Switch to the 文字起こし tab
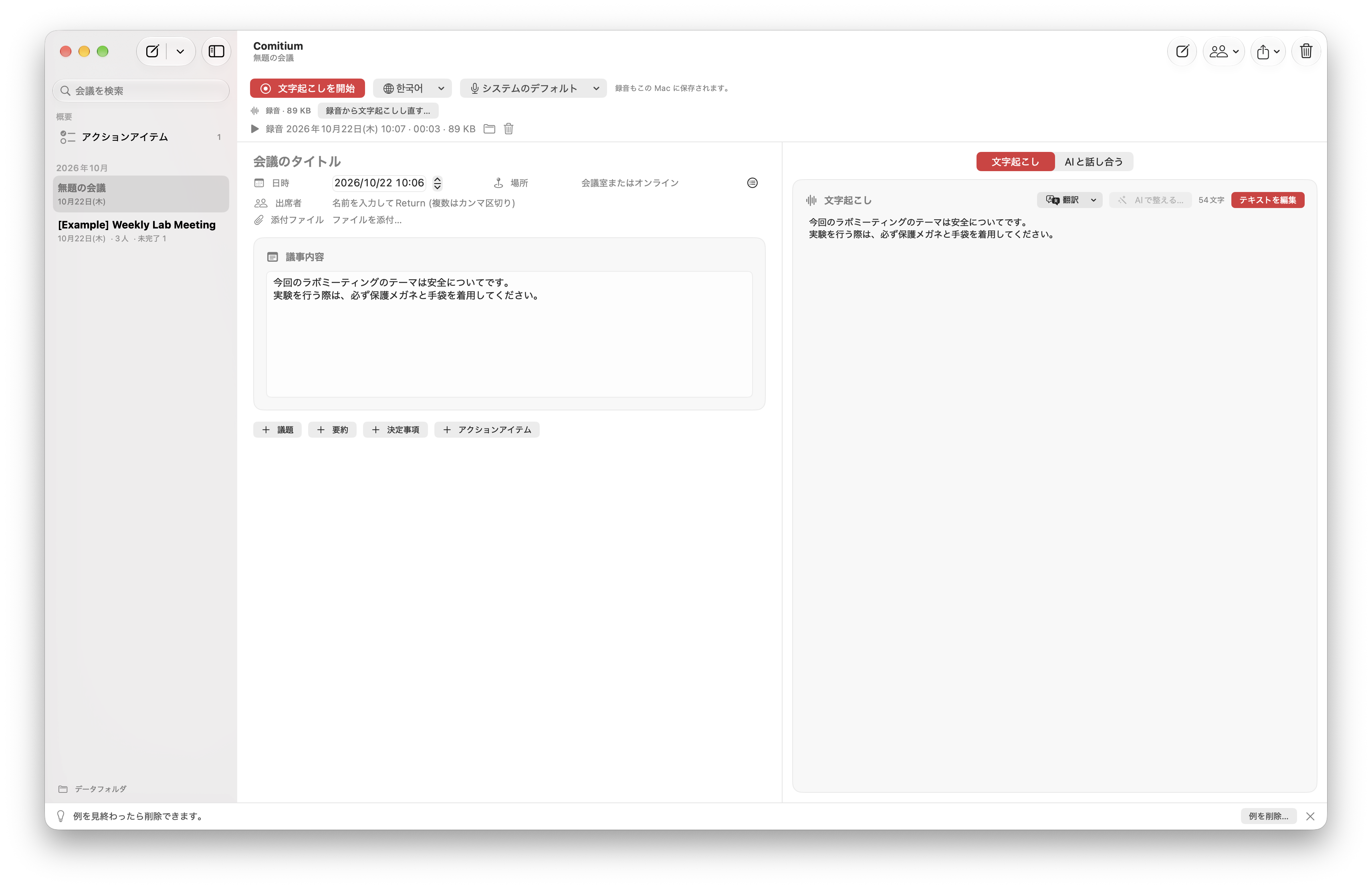The width and height of the screenshot is (1372, 889). (x=1015, y=162)
